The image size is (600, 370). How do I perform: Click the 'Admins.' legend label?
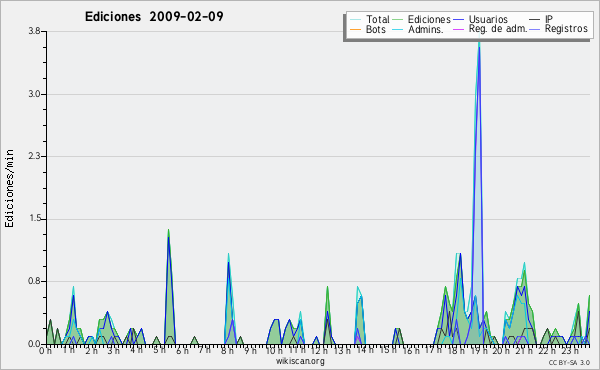coord(426,29)
